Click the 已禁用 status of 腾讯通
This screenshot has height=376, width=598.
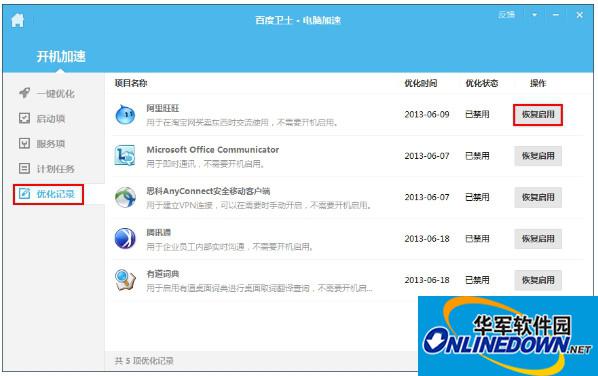pyautogui.click(x=477, y=239)
